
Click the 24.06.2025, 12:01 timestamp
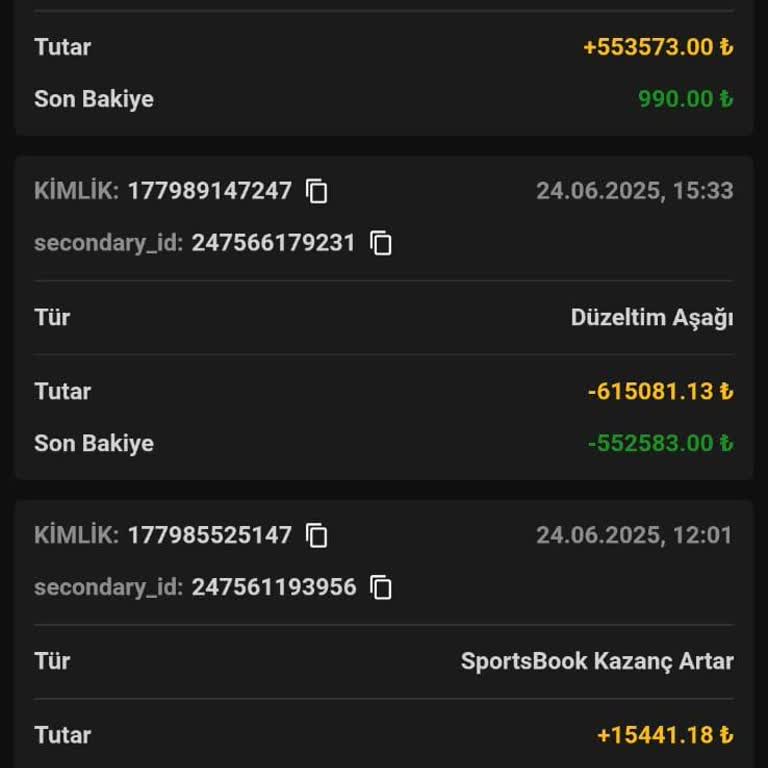634,535
